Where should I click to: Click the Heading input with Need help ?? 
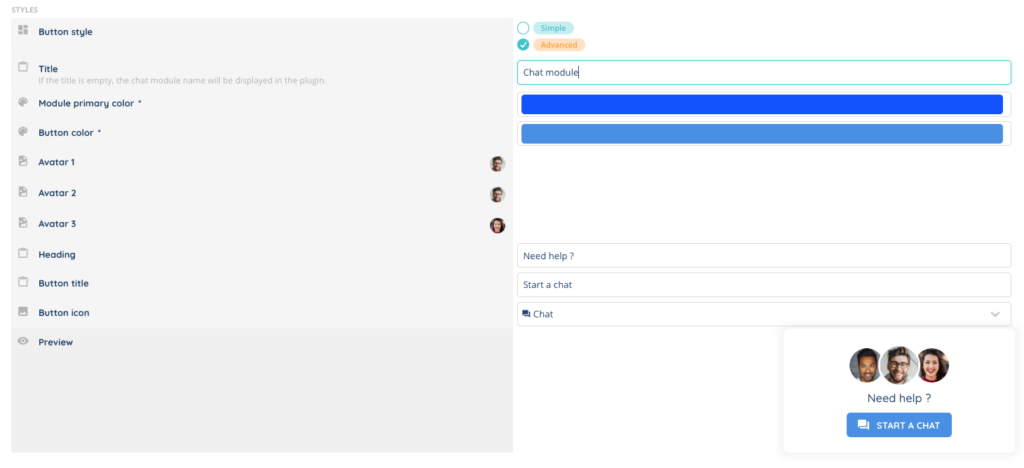764,256
